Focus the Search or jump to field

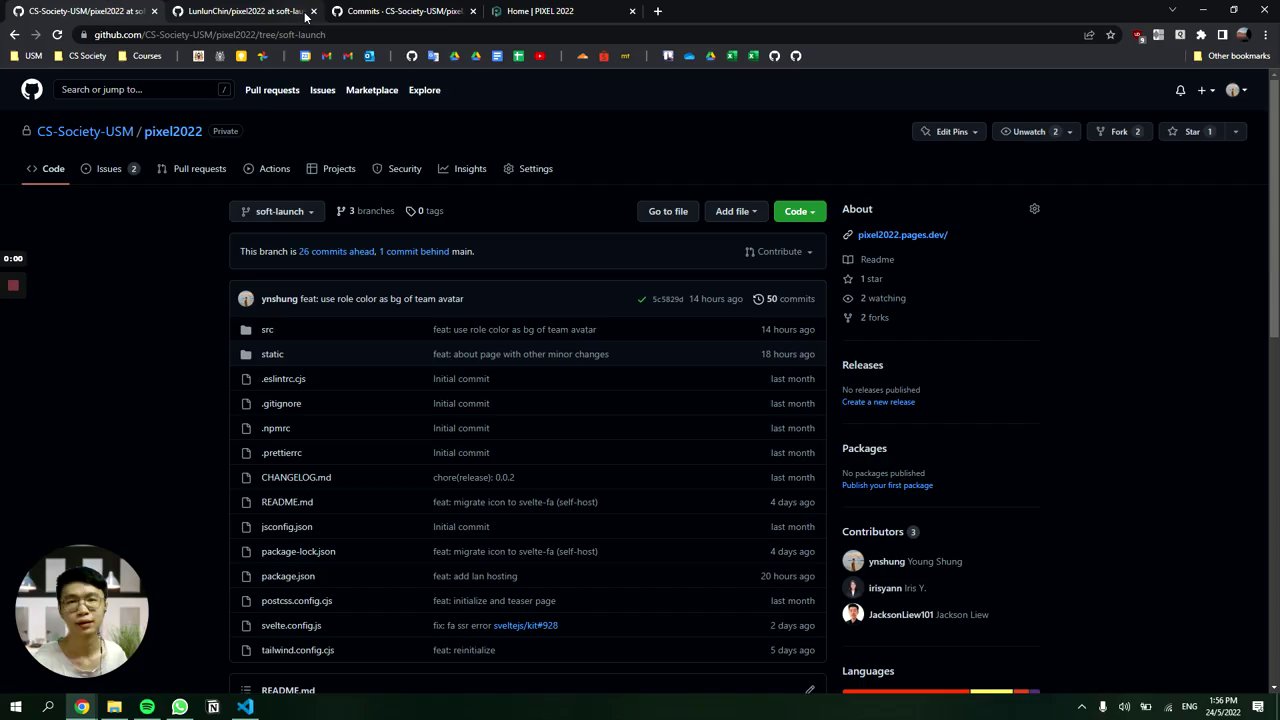point(146,90)
